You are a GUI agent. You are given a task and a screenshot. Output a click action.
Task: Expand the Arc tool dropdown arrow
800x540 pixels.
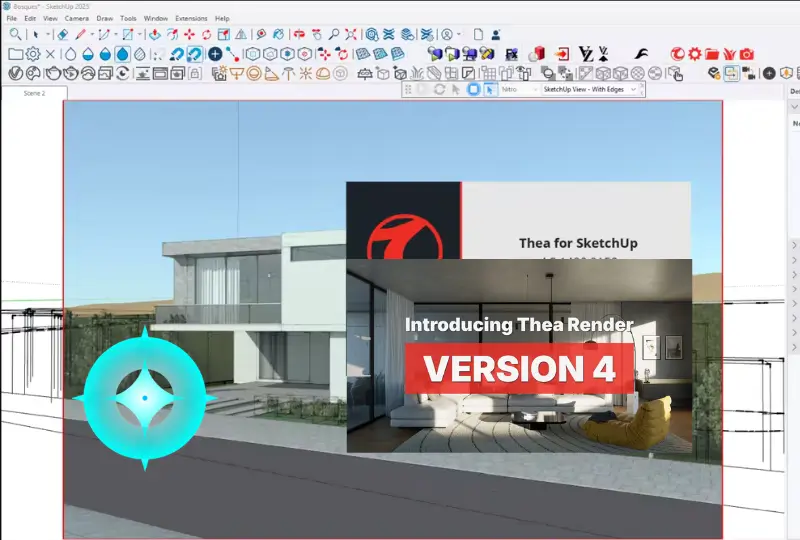(116, 35)
